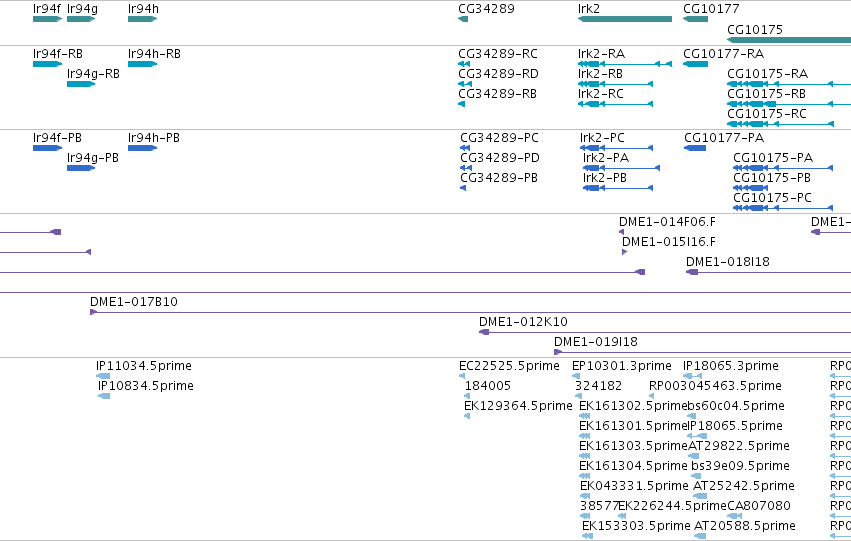Select the CG10177-PA protein label
The width and height of the screenshot is (851, 541).
(x=724, y=138)
